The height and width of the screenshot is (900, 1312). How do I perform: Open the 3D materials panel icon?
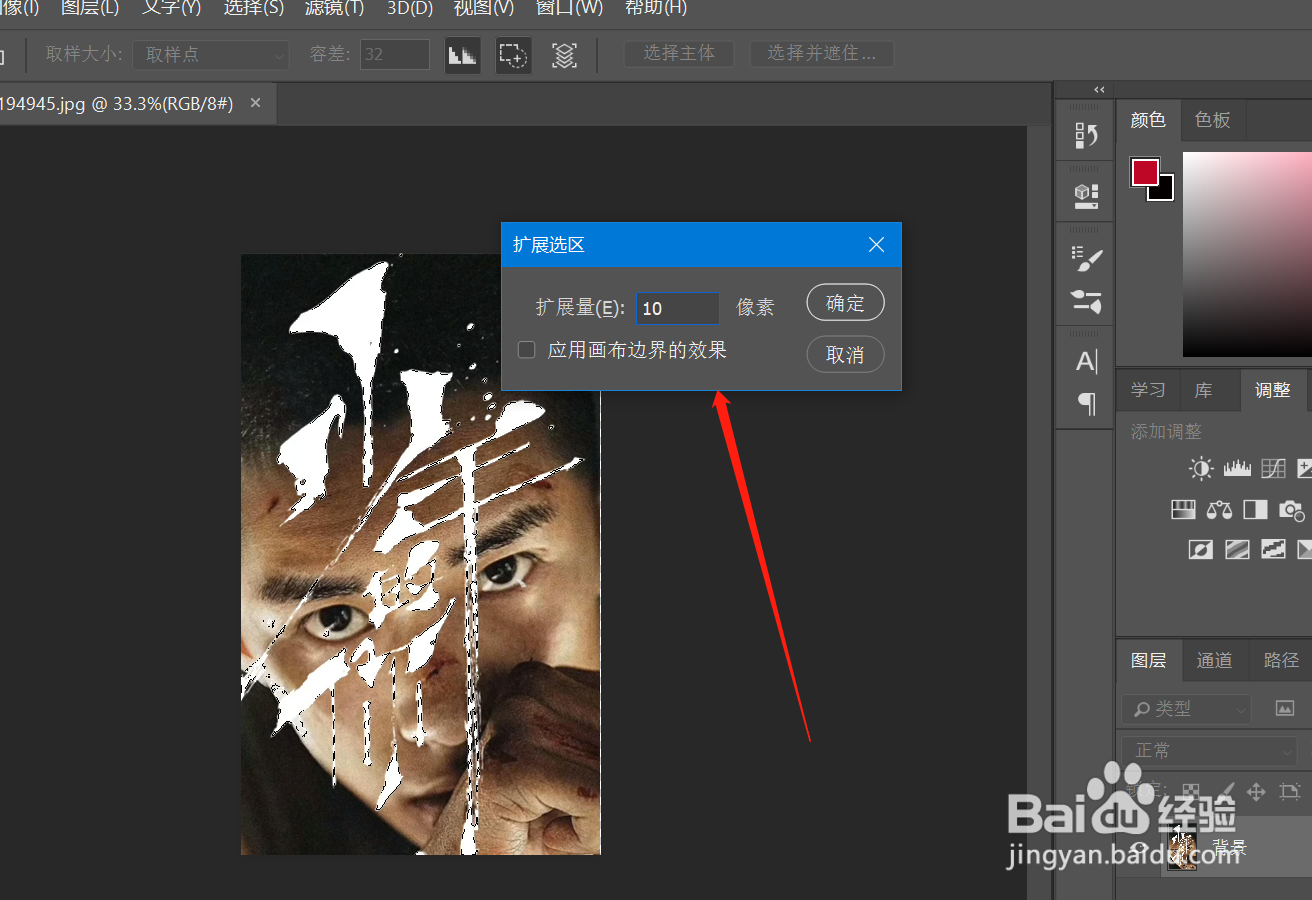click(1086, 194)
